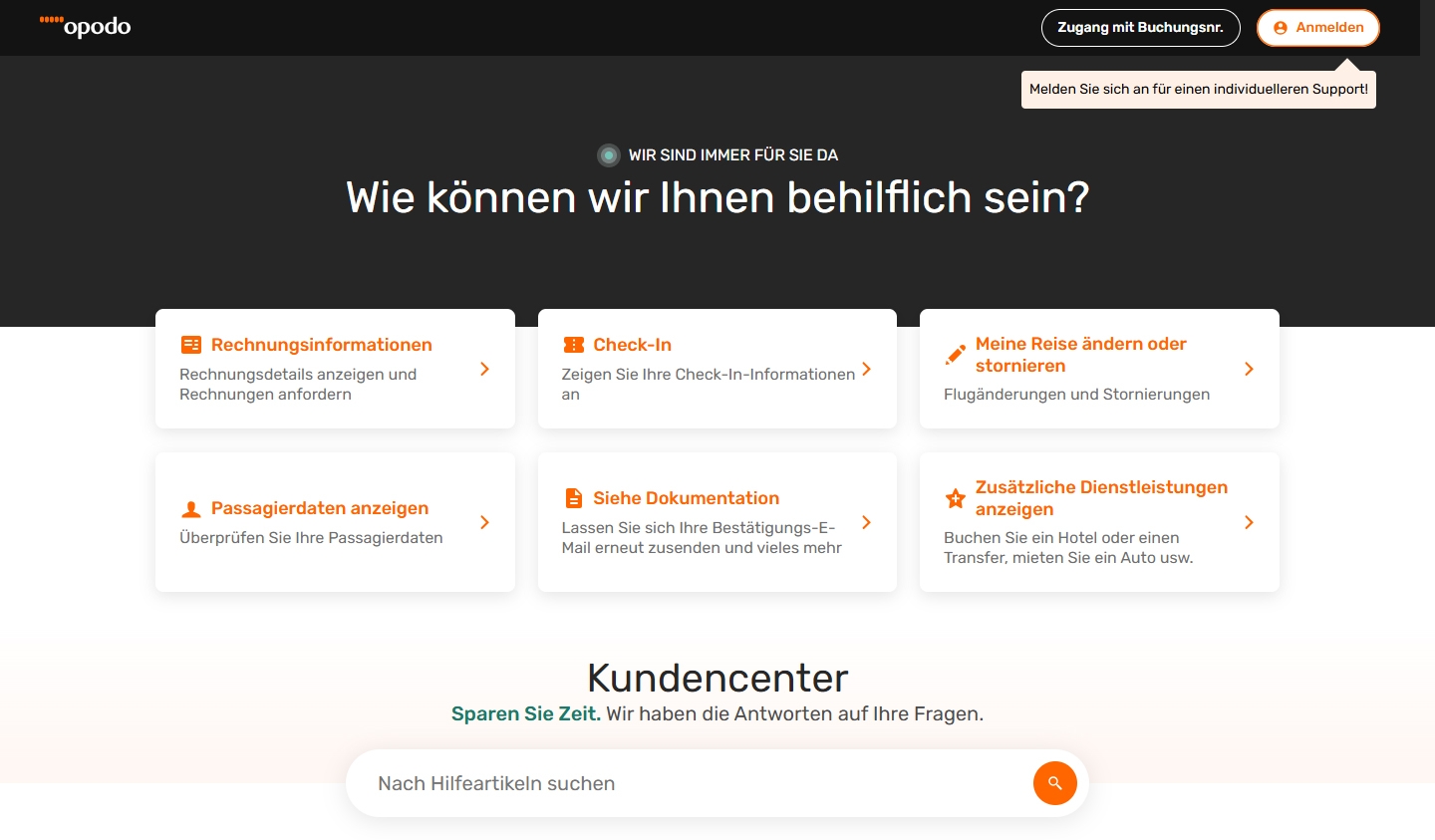Select the Zusätzliche Dienstleistungen anzeigen card
The width and height of the screenshot is (1435, 840).
click(1099, 521)
